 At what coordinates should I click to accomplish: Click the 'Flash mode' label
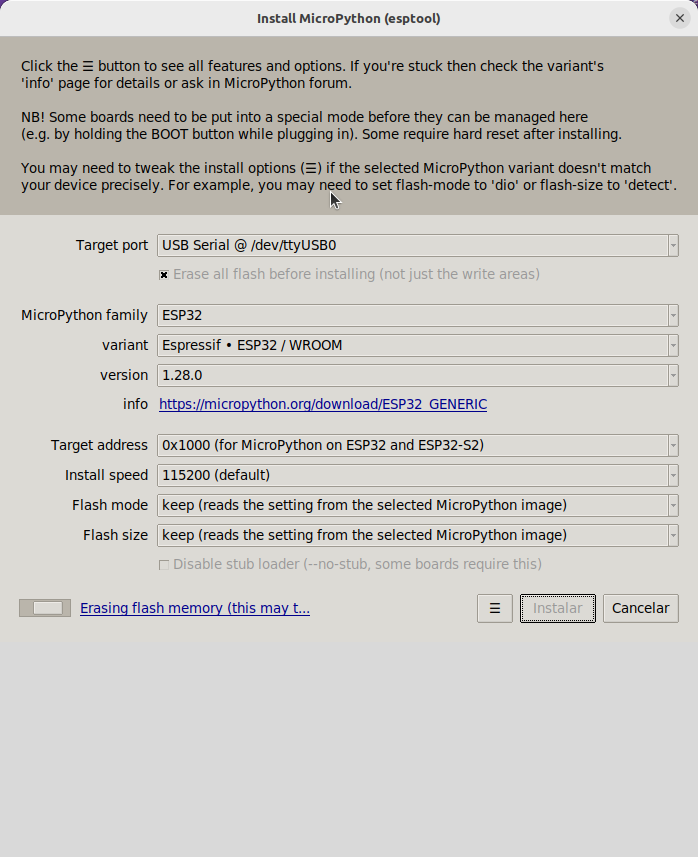110,506
